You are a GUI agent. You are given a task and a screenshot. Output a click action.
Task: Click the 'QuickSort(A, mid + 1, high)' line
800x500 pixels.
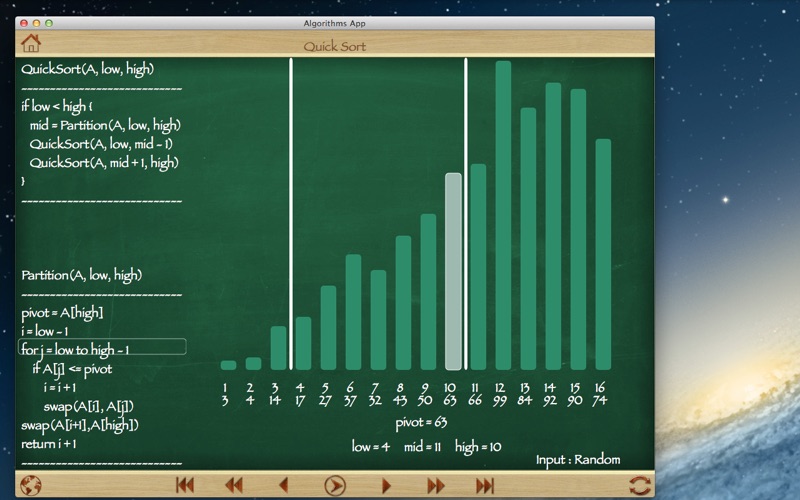tap(104, 163)
